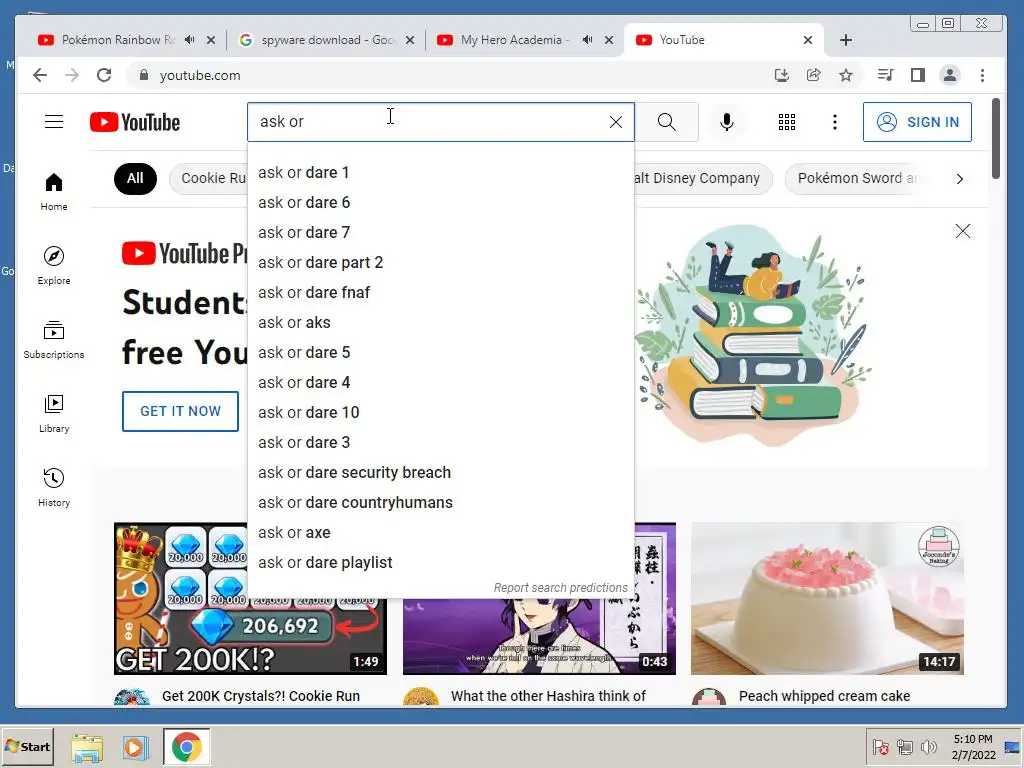Open Windows Explorer from taskbar
1024x768 pixels.
coord(87,747)
